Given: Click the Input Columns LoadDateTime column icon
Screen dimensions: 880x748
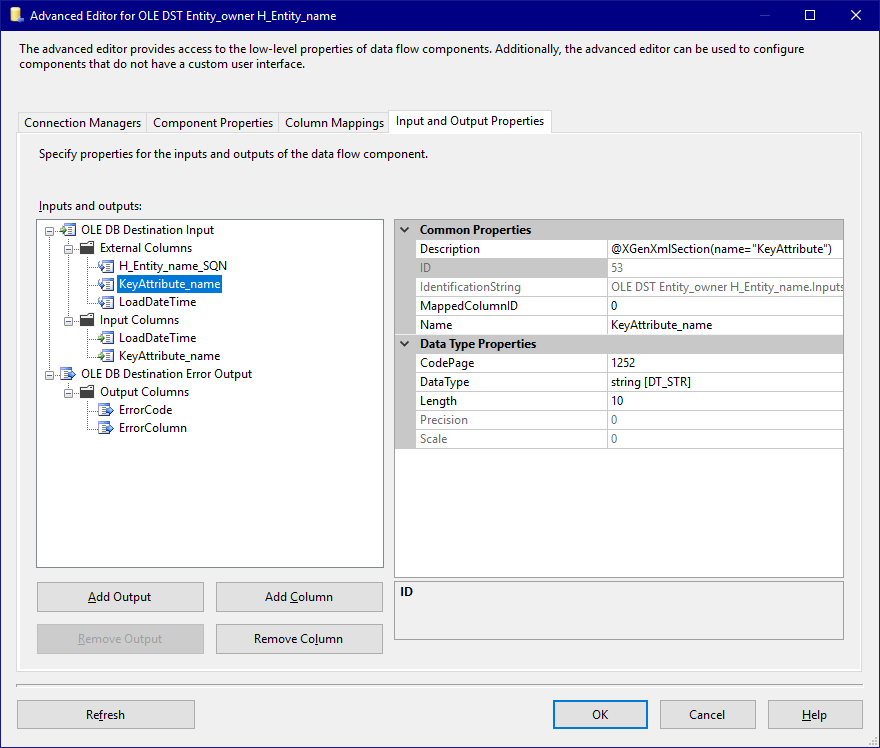Looking at the screenshot, I should point(106,338).
